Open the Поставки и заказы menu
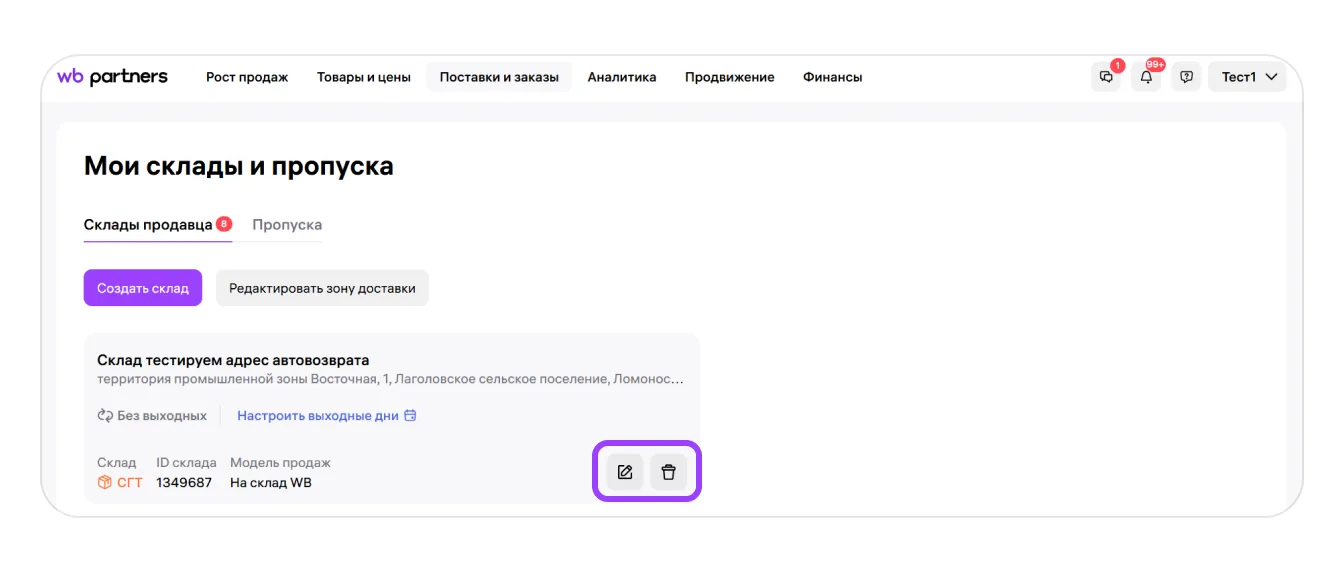The image size is (1344, 572). (499, 77)
